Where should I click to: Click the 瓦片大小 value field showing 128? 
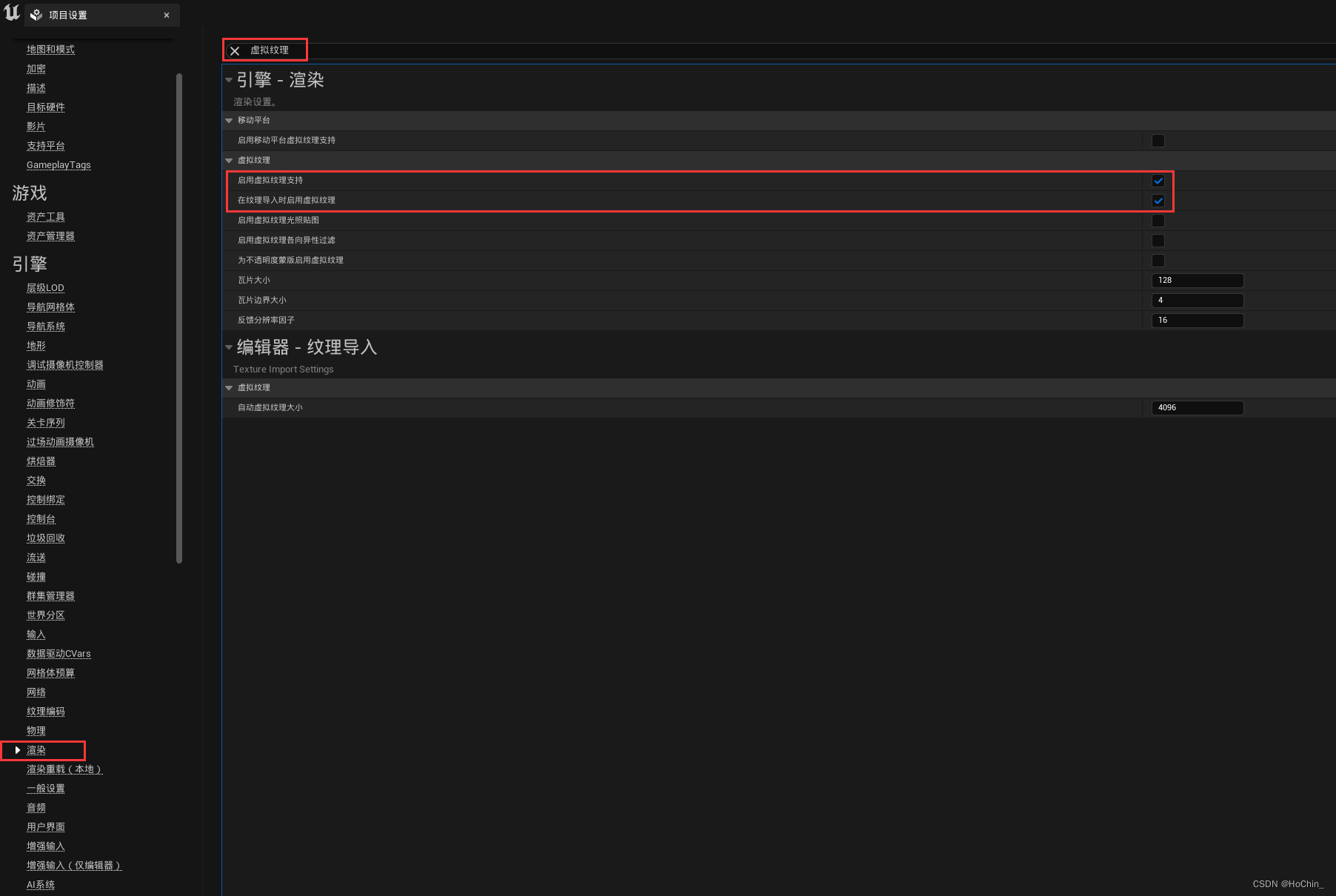(x=1197, y=280)
